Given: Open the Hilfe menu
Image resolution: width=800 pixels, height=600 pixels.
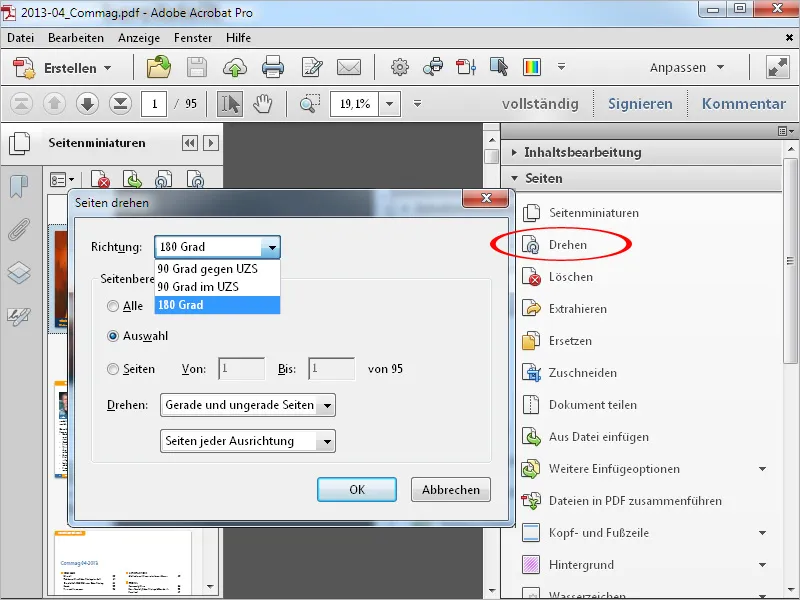Looking at the screenshot, I should (238, 38).
